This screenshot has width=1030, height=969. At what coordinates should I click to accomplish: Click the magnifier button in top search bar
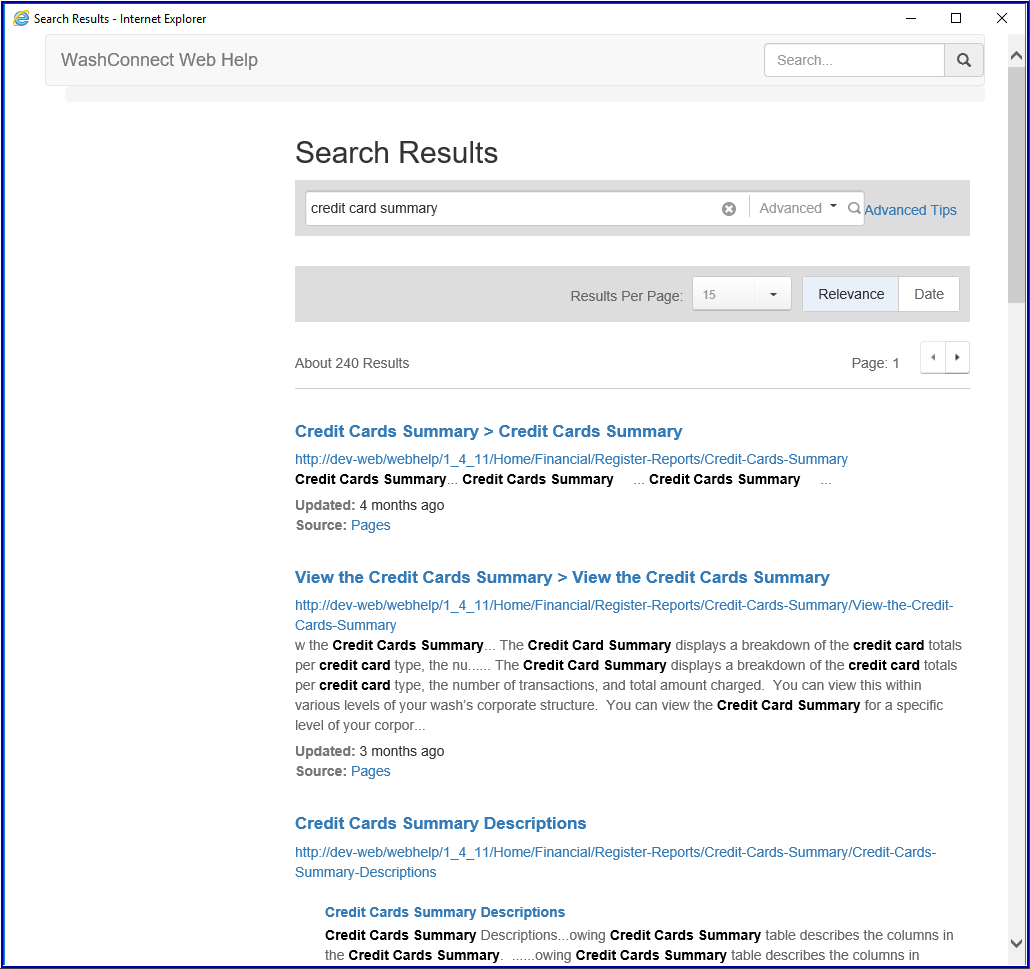[963, 60]
